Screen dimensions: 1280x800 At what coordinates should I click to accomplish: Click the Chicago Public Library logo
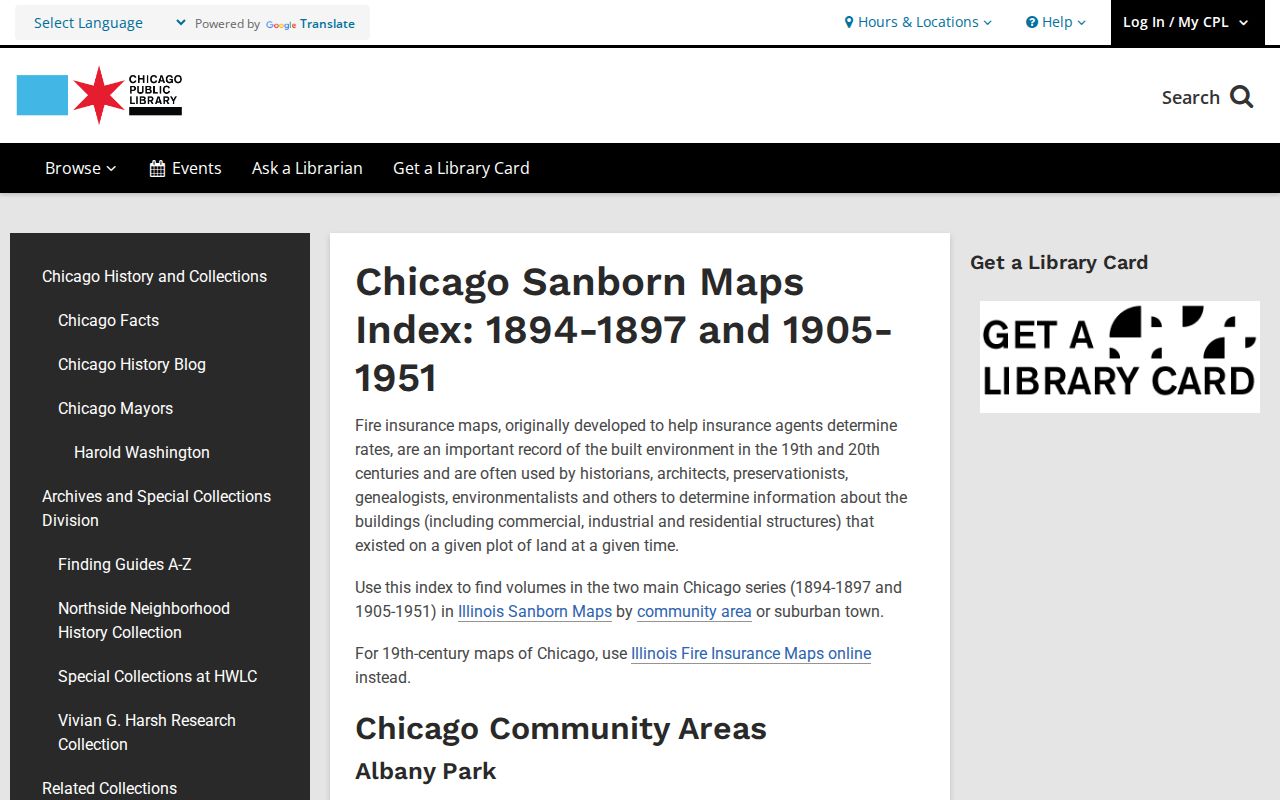click(x=99, y=95)
